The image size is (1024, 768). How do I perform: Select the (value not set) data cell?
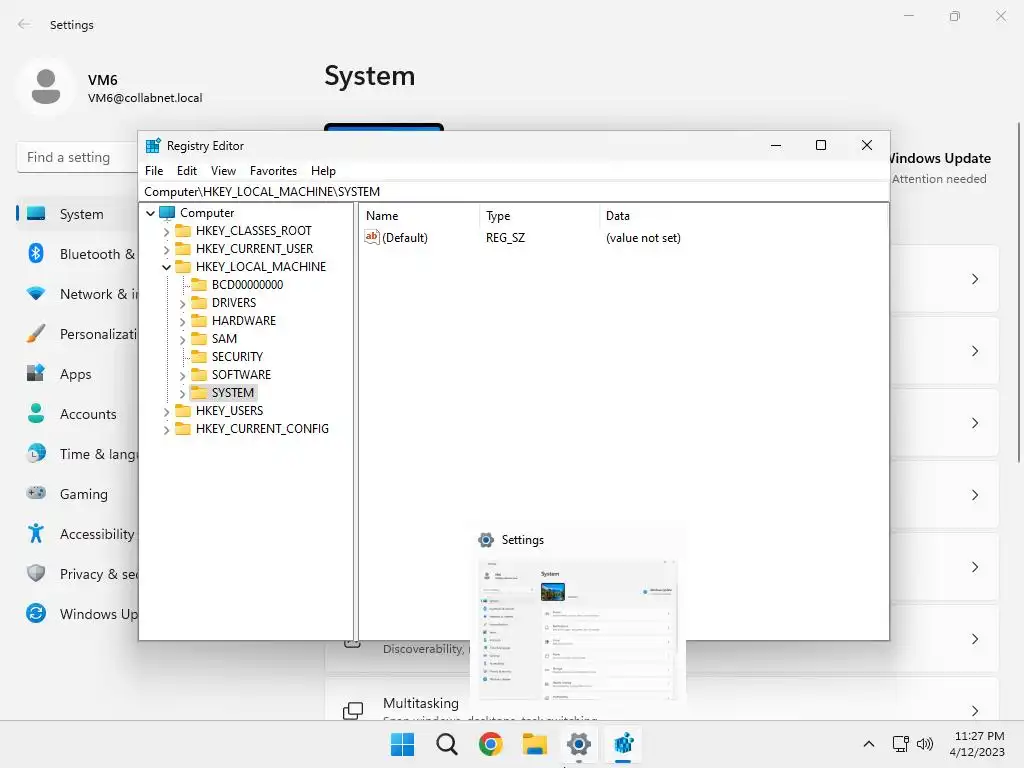(643, 238)
